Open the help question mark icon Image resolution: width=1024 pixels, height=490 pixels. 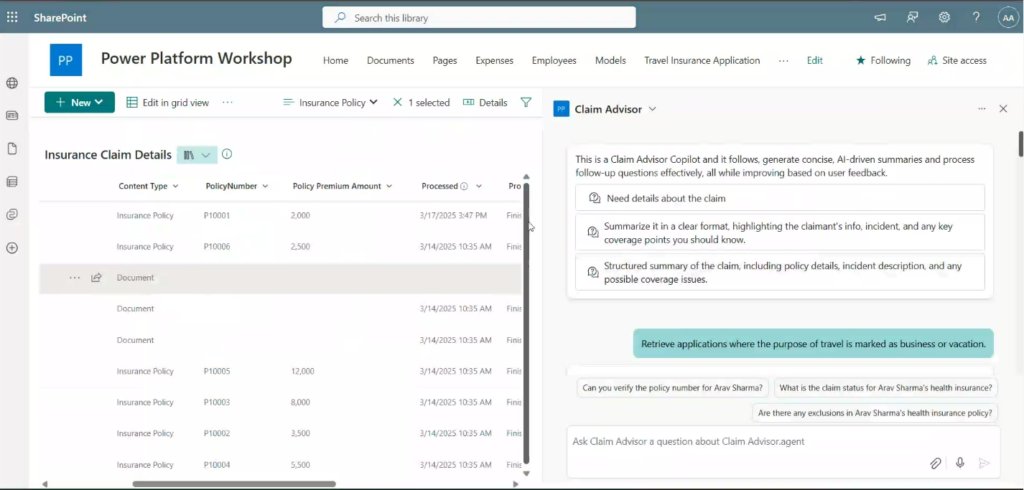coord(976,18)
